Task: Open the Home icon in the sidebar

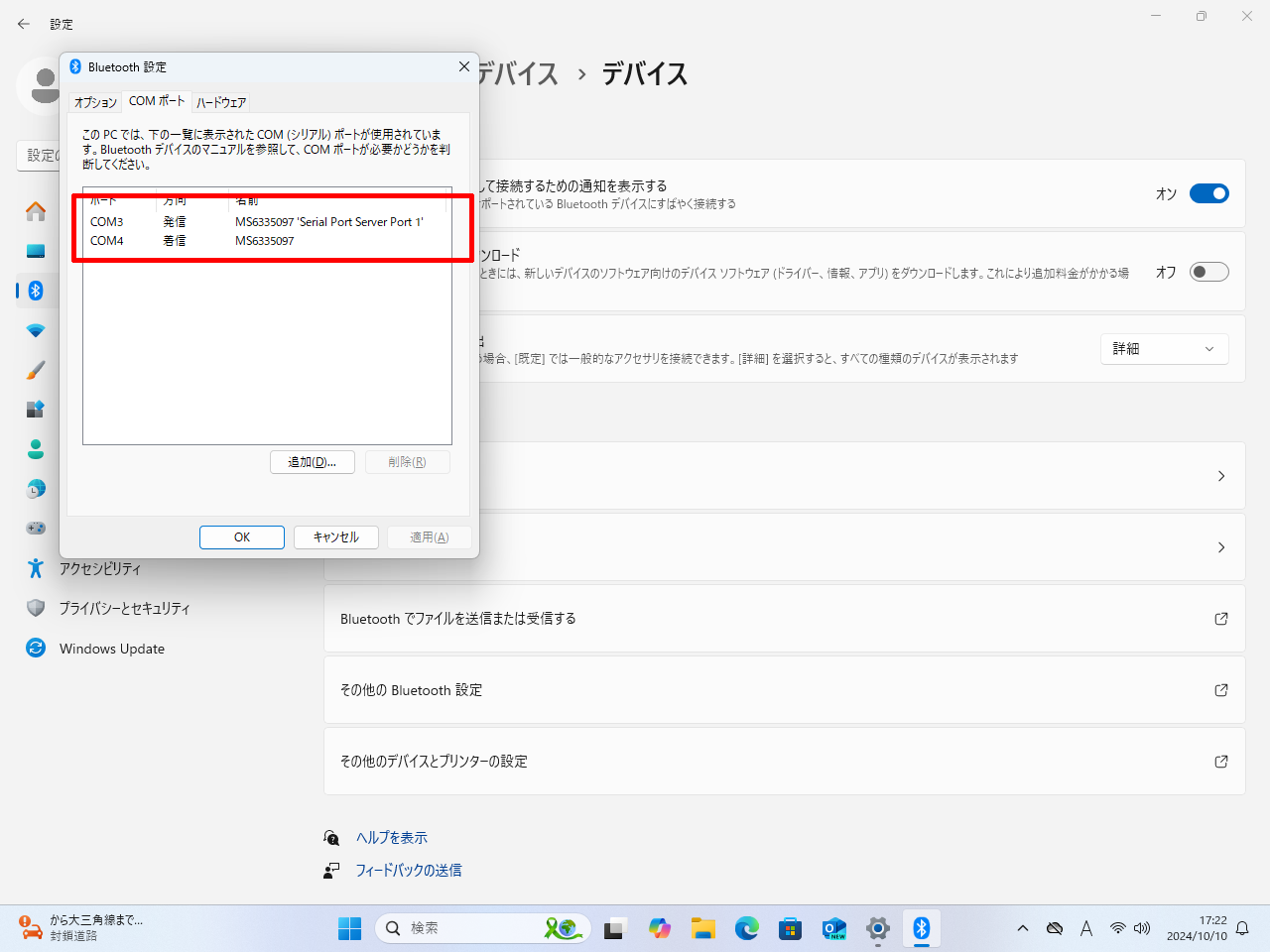Action: (36, 211)
